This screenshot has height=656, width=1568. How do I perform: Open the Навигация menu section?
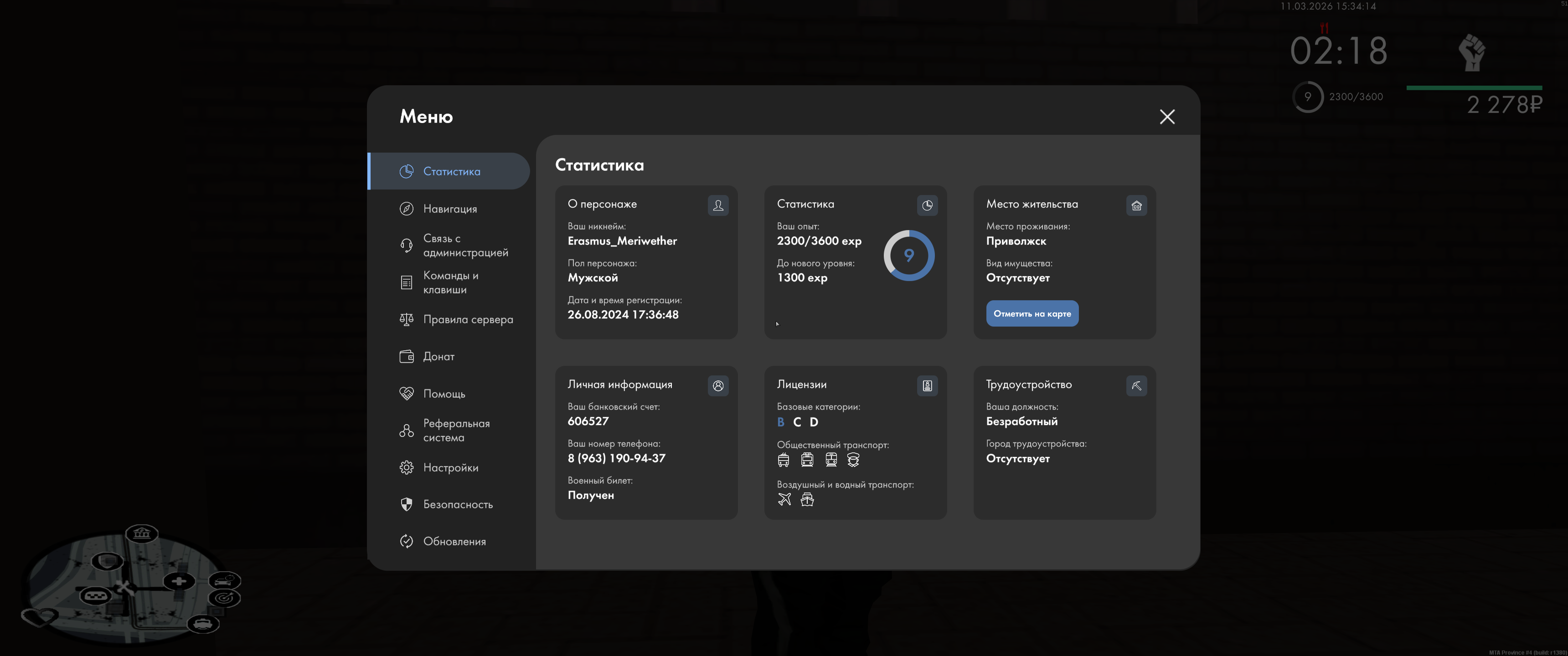450,209
